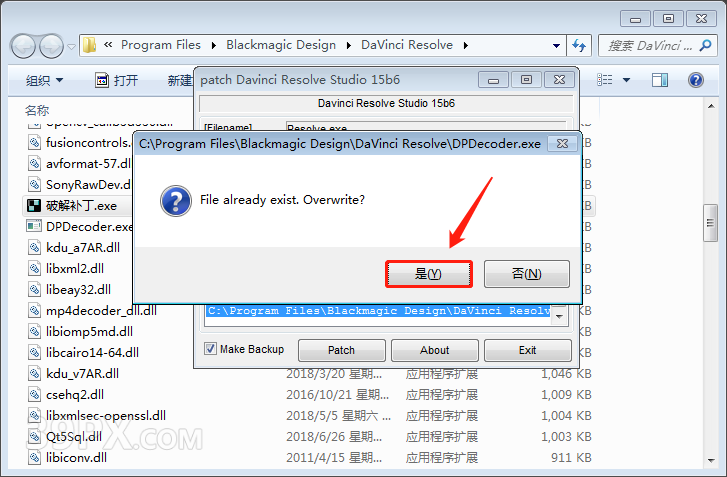Viewport: 727px width, 477px height.
Task: Select libxml2.dll file
Action: pyautogui.click(x=75, y=268)
